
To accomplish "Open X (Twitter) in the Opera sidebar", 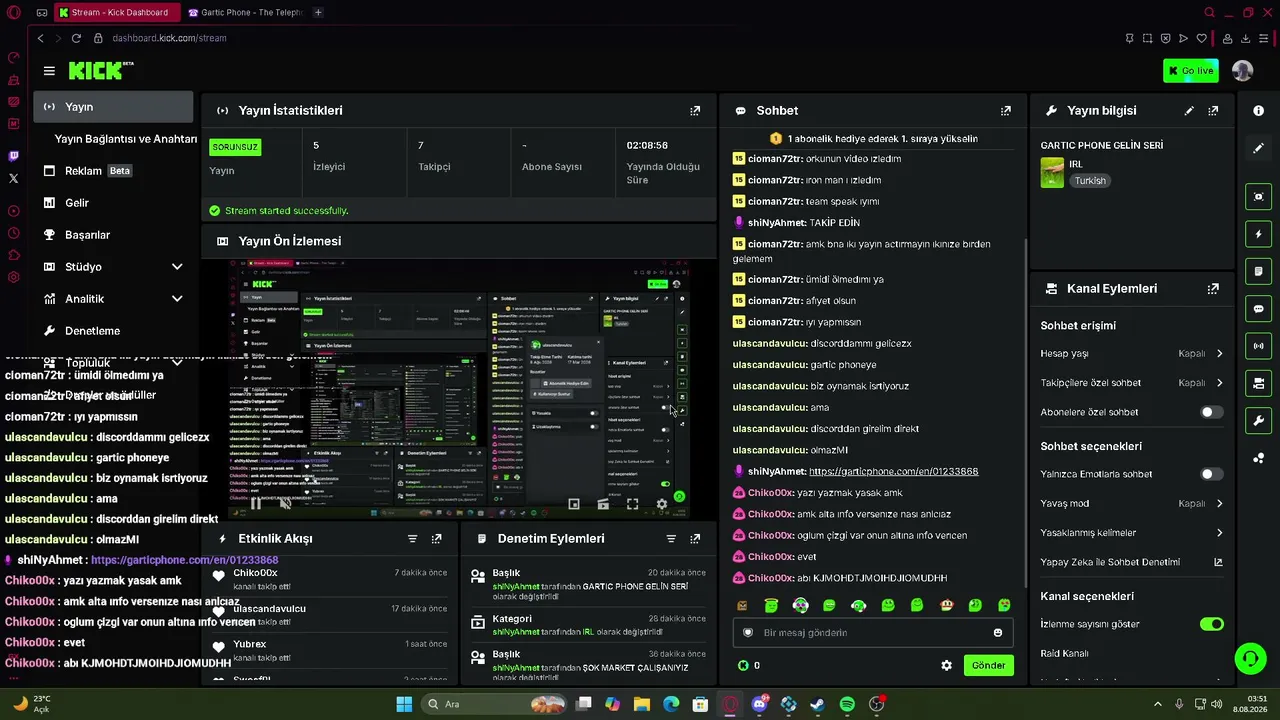I will (x=13, y=178).
